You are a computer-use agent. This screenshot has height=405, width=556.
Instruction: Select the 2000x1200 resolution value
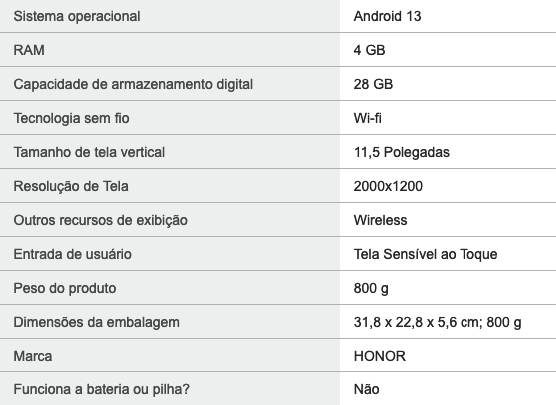pos(388,186)
